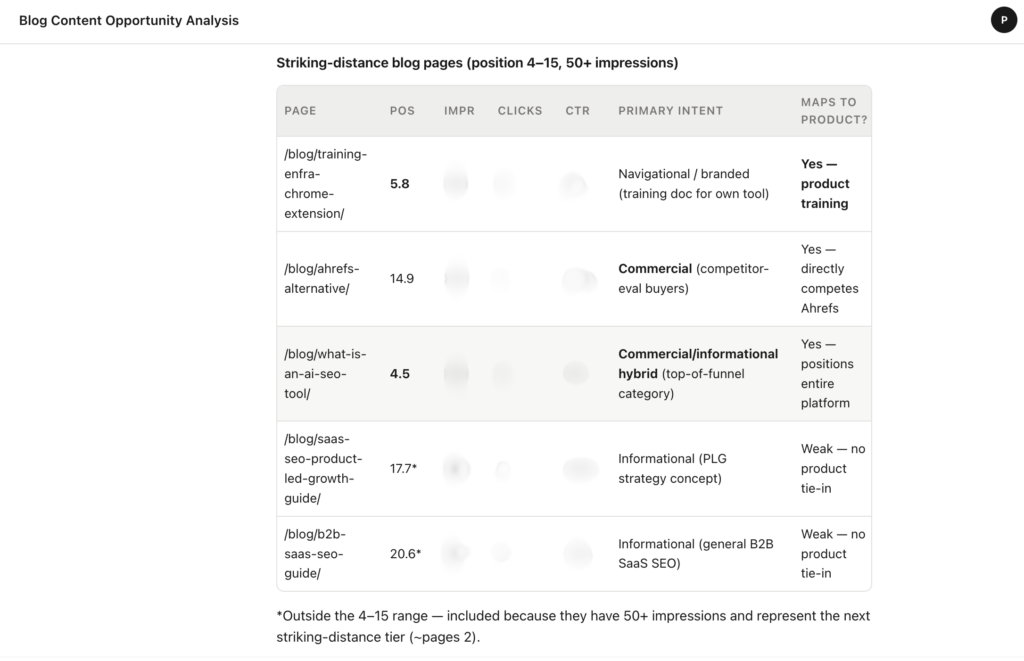This screenshot has width=1024, height=661.
Task: Open the profile avatar labeled P
Action: (1004, 20)
